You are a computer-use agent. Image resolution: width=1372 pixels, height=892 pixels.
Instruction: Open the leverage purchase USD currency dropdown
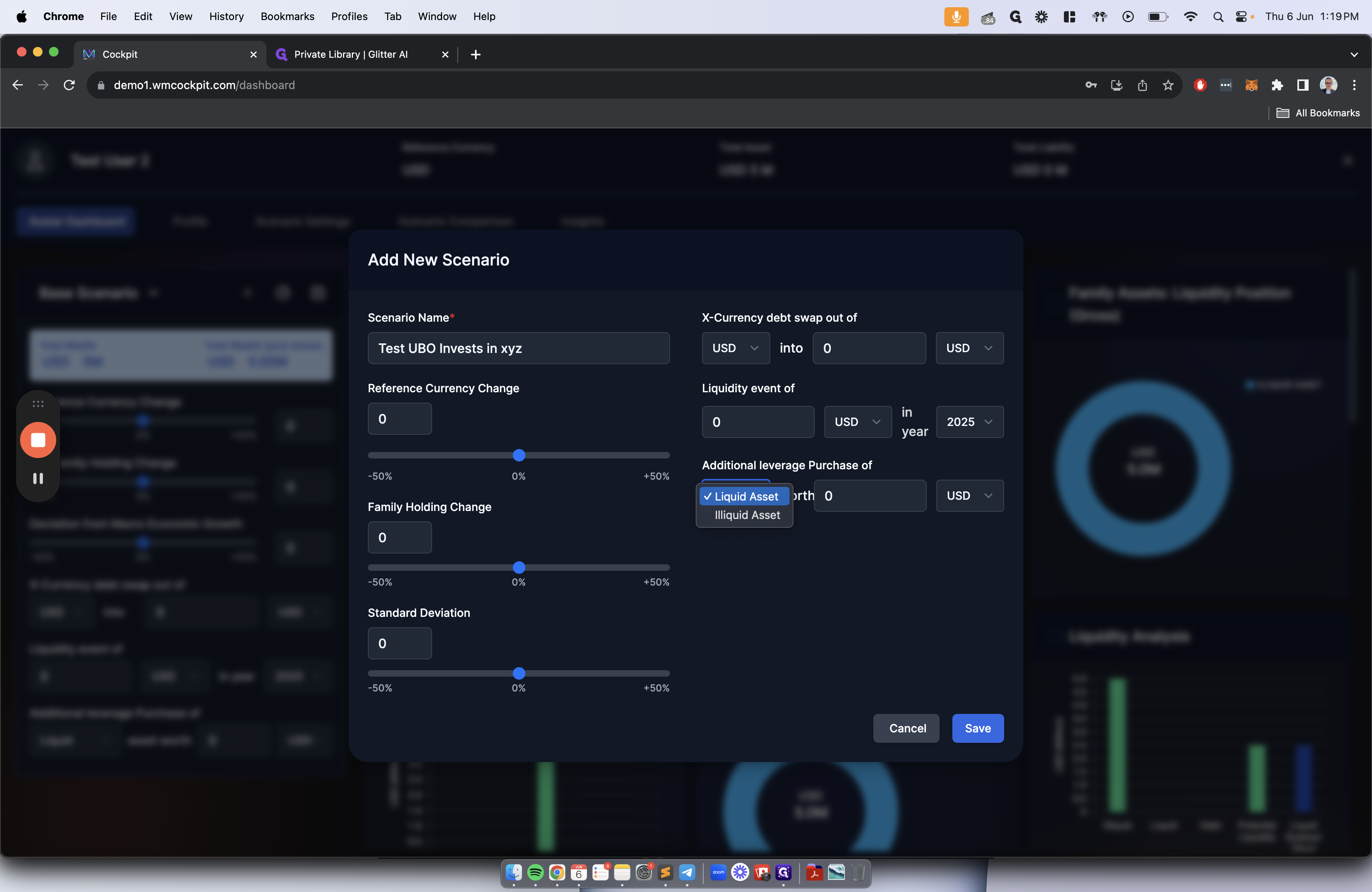coord(970,496)
